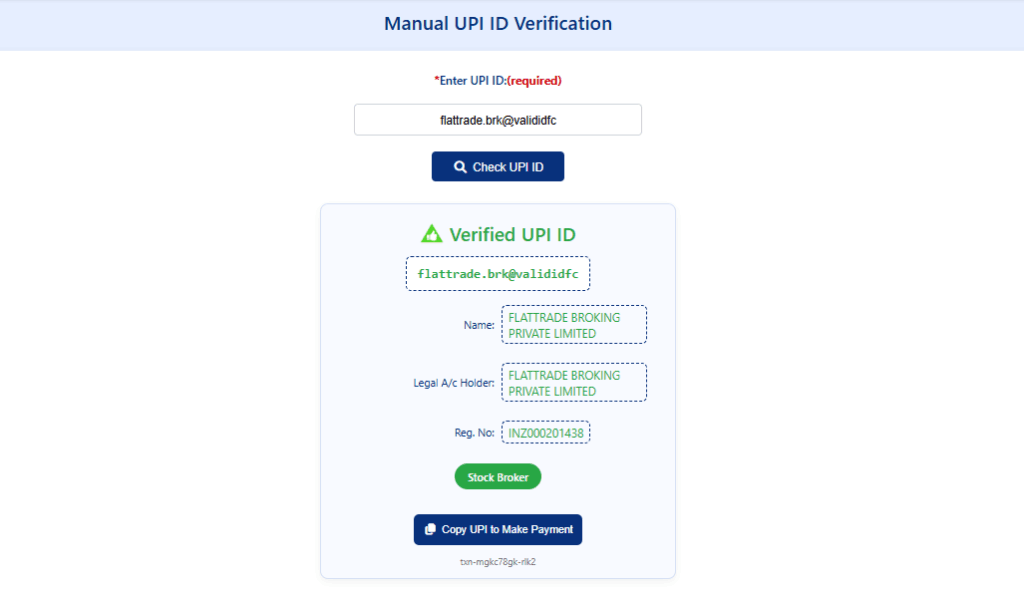Click registration number INZ000201438
This screenshot has height=589, width=1024.
point(545,433)
